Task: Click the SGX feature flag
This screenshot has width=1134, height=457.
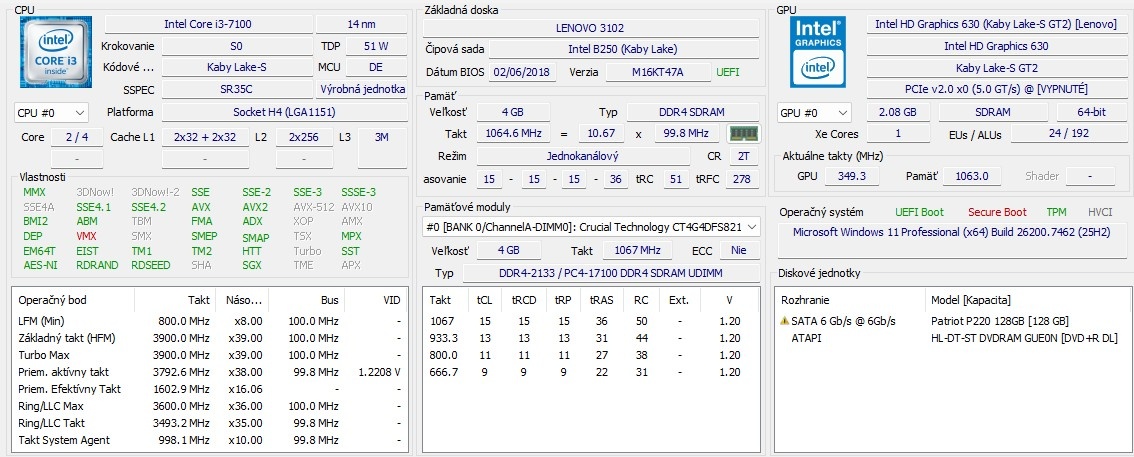Action: coord(252,265)
